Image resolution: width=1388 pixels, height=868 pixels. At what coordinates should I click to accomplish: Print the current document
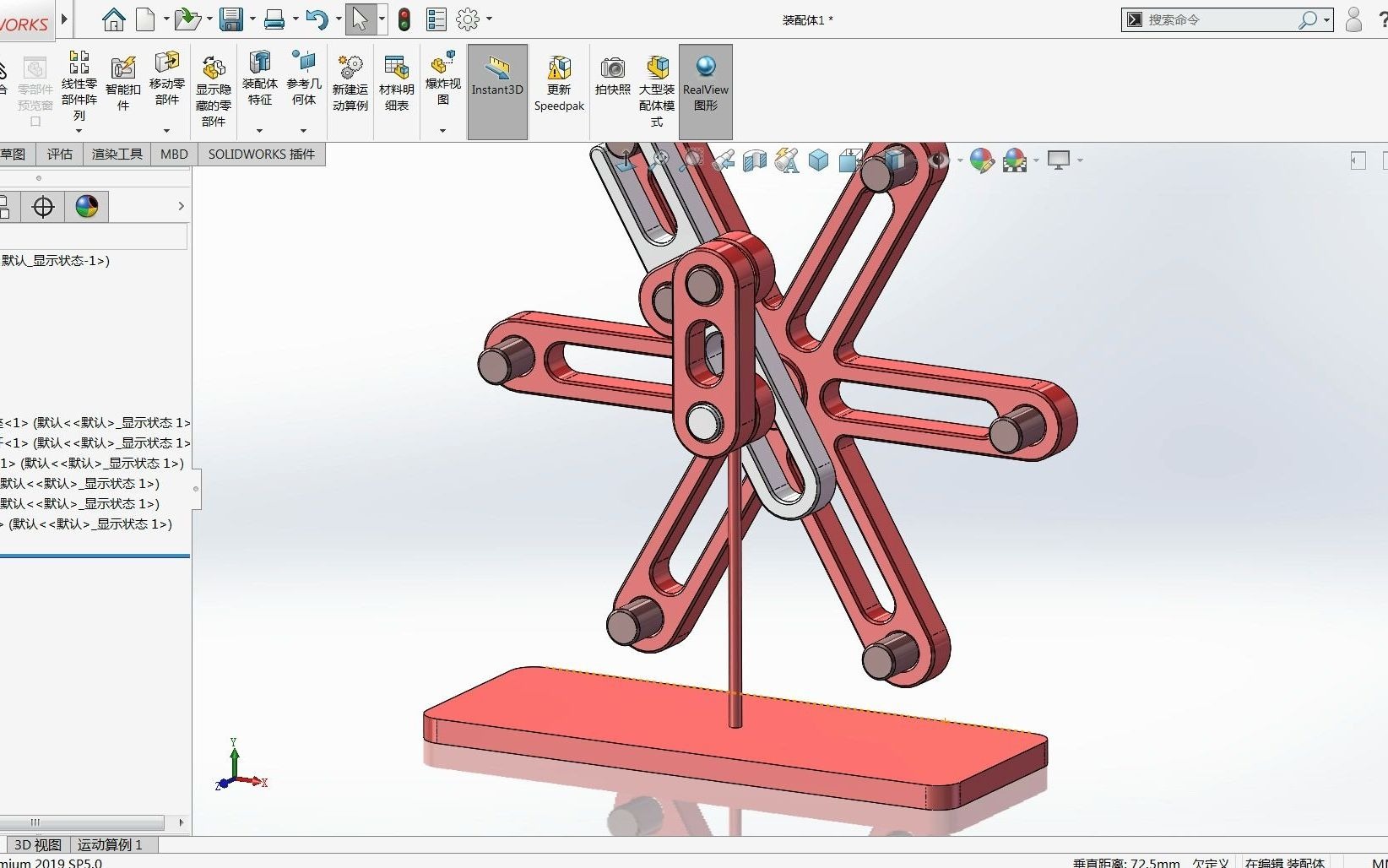coord(274,19)
